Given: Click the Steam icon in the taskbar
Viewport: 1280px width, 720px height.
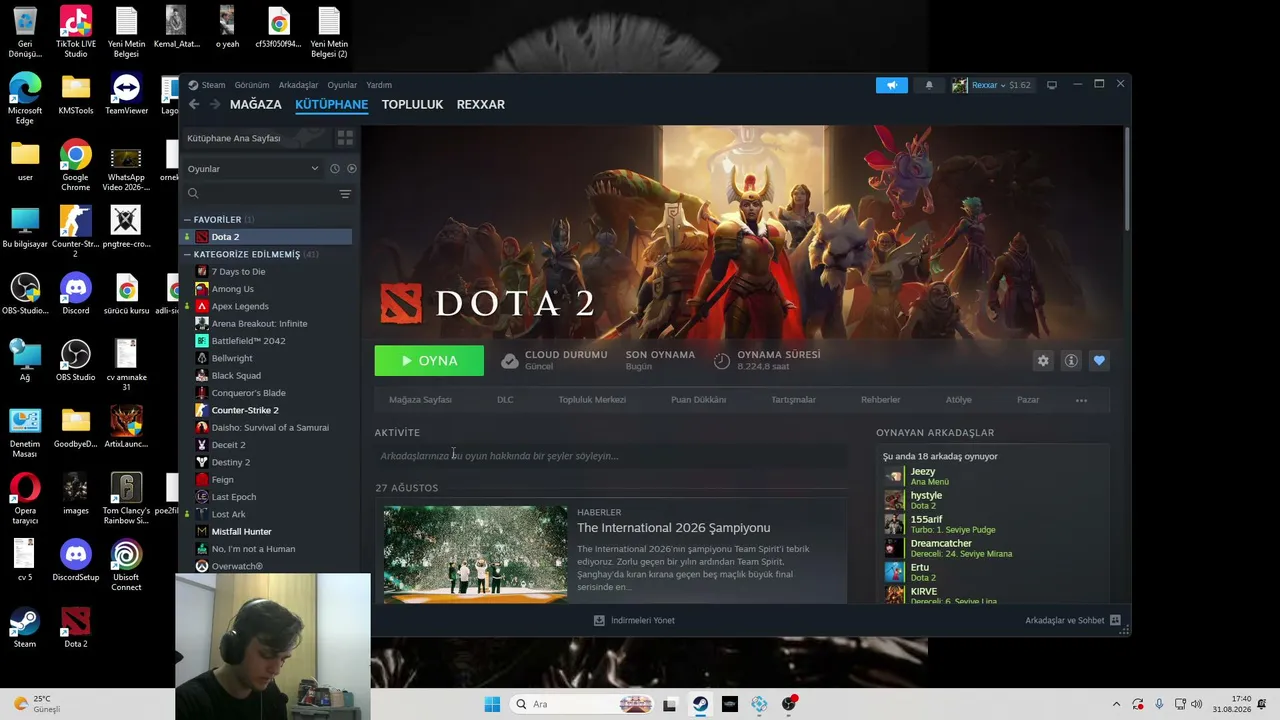Looking at the screenshot, I should (x=700, y=704).
